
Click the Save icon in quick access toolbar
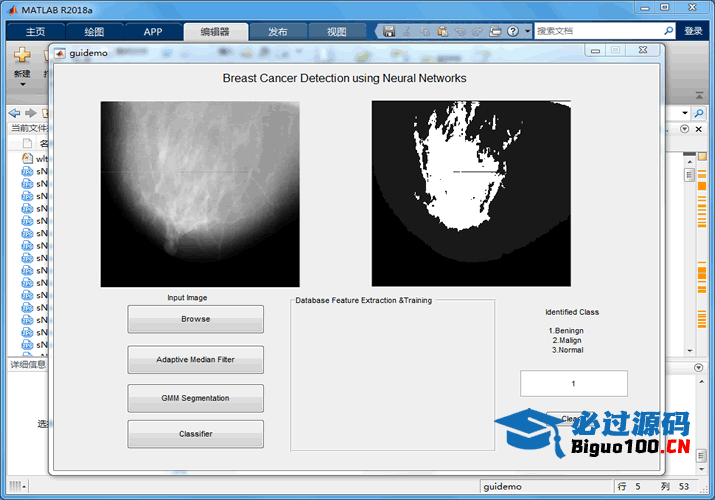389,31
